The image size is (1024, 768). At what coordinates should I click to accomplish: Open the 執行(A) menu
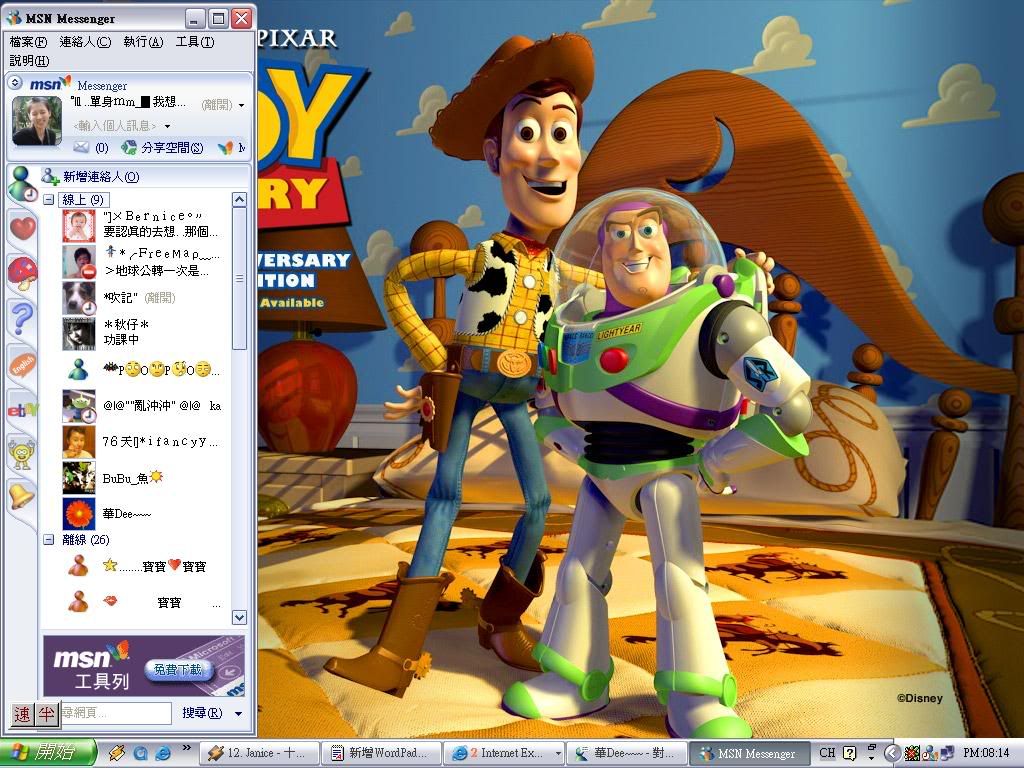tap(143, 42)
